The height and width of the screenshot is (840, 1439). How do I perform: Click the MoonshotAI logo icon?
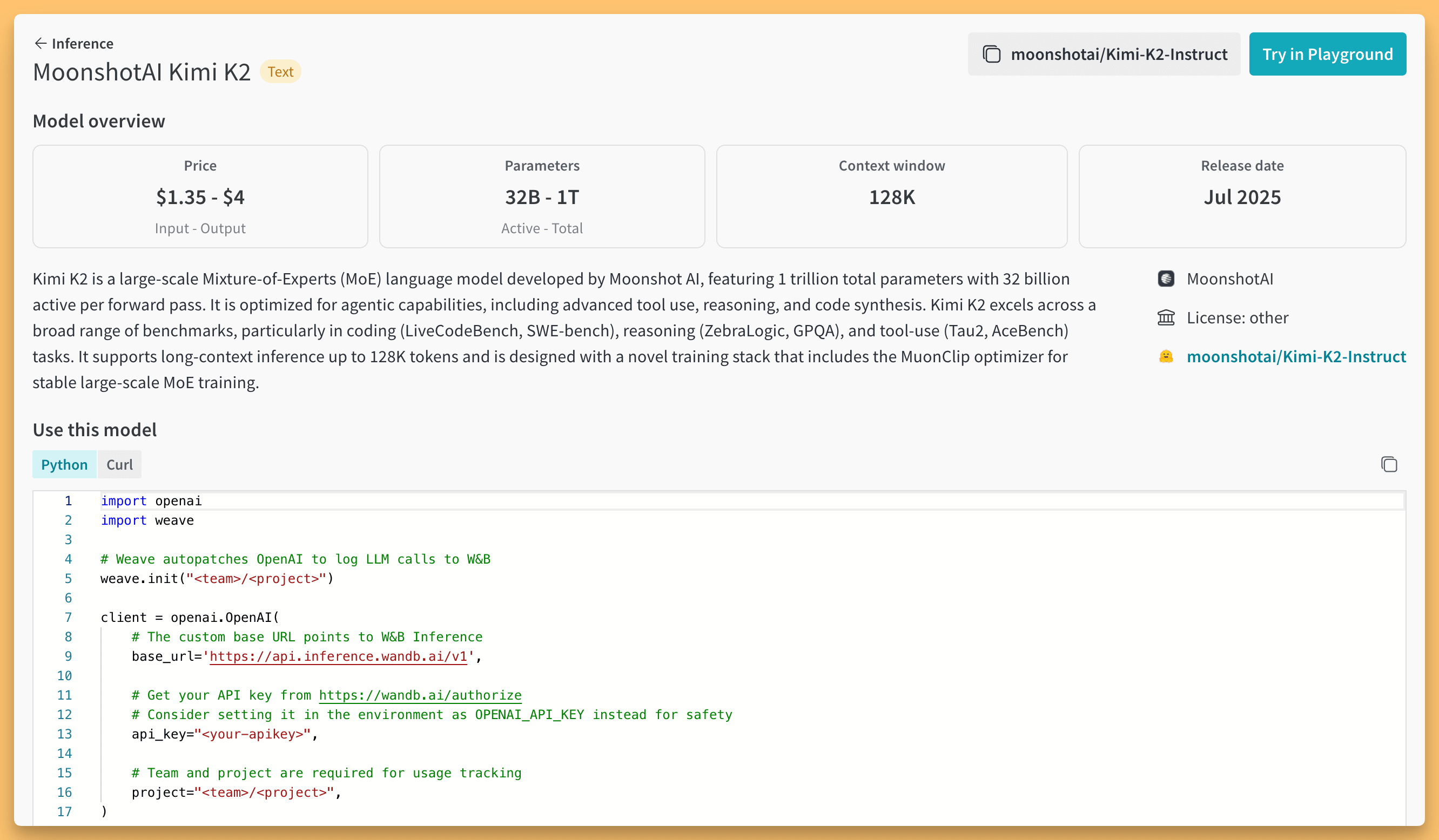[x=1166, y=279]
